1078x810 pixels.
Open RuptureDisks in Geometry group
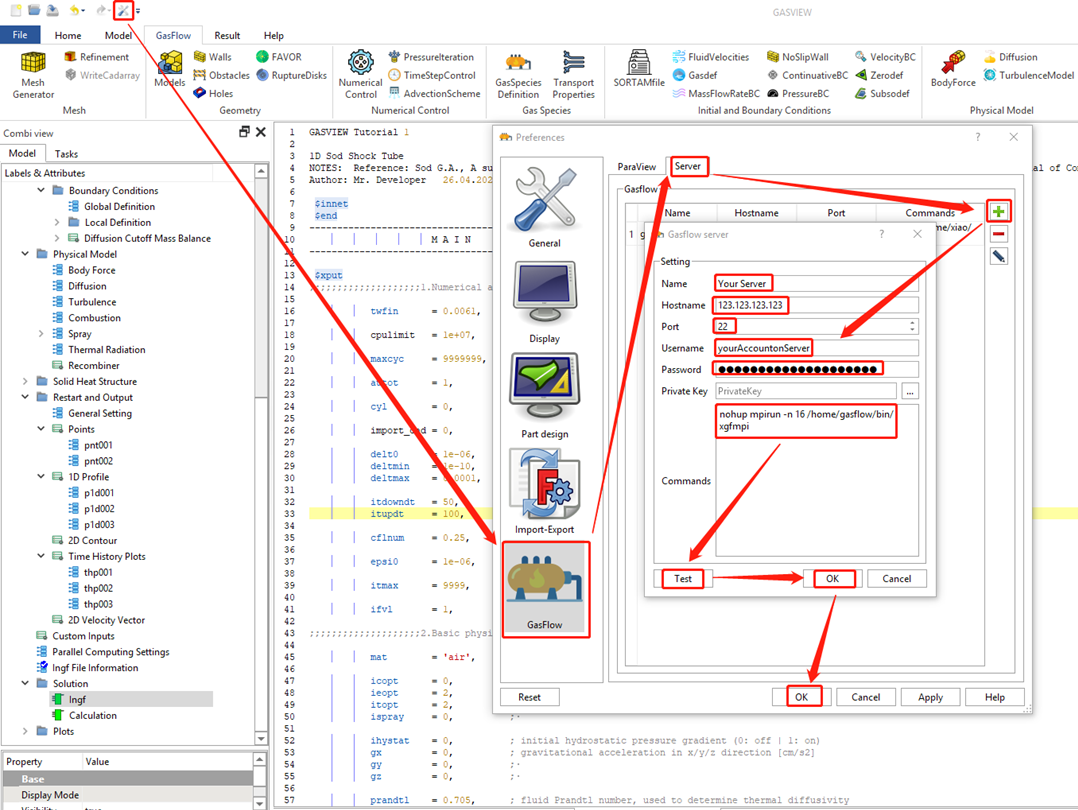pos(291,75)
